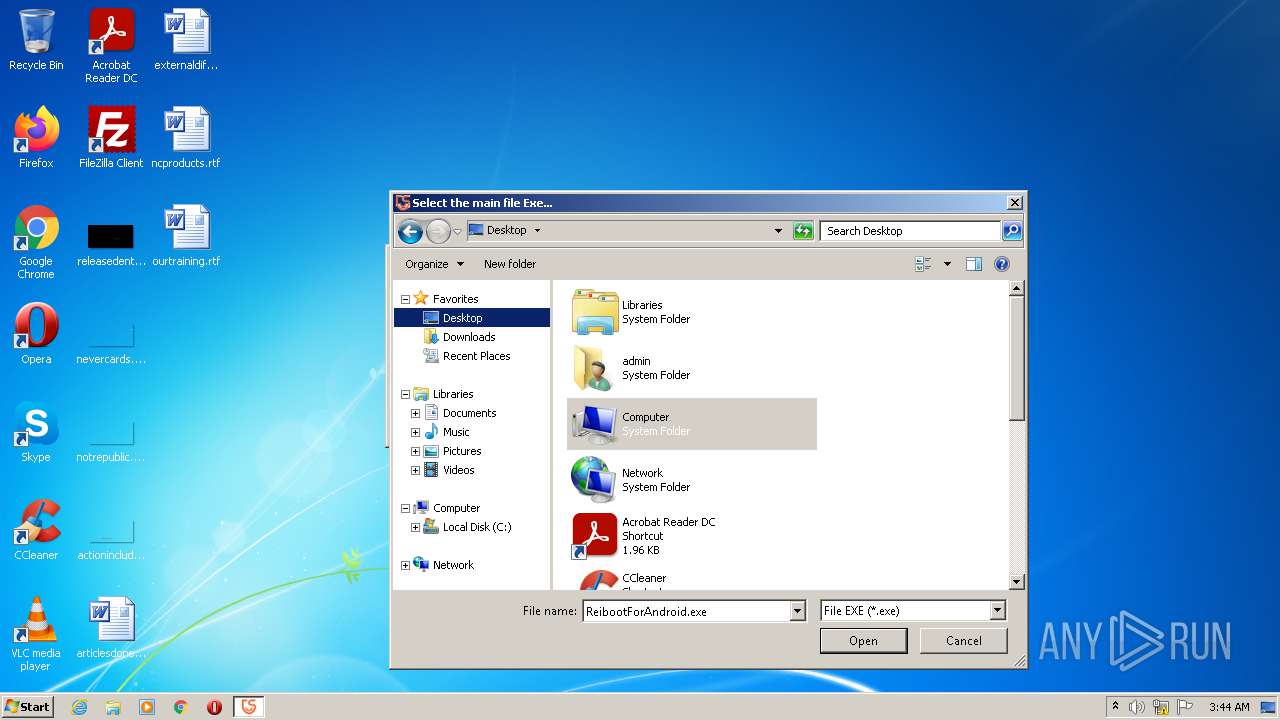
Task: Select Desktop in the Favorites tree
Action: pyautogui.click(x=472, y=318)
